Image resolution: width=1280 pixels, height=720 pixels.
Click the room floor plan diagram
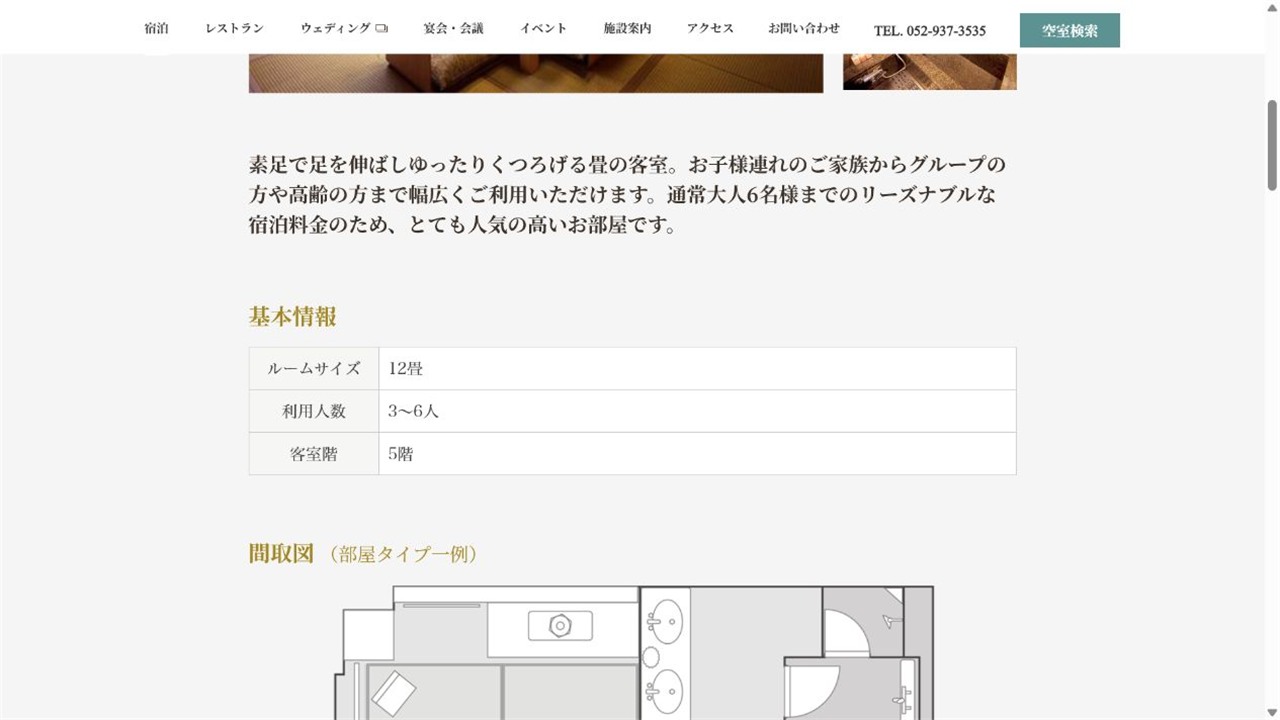pos(633,652)
